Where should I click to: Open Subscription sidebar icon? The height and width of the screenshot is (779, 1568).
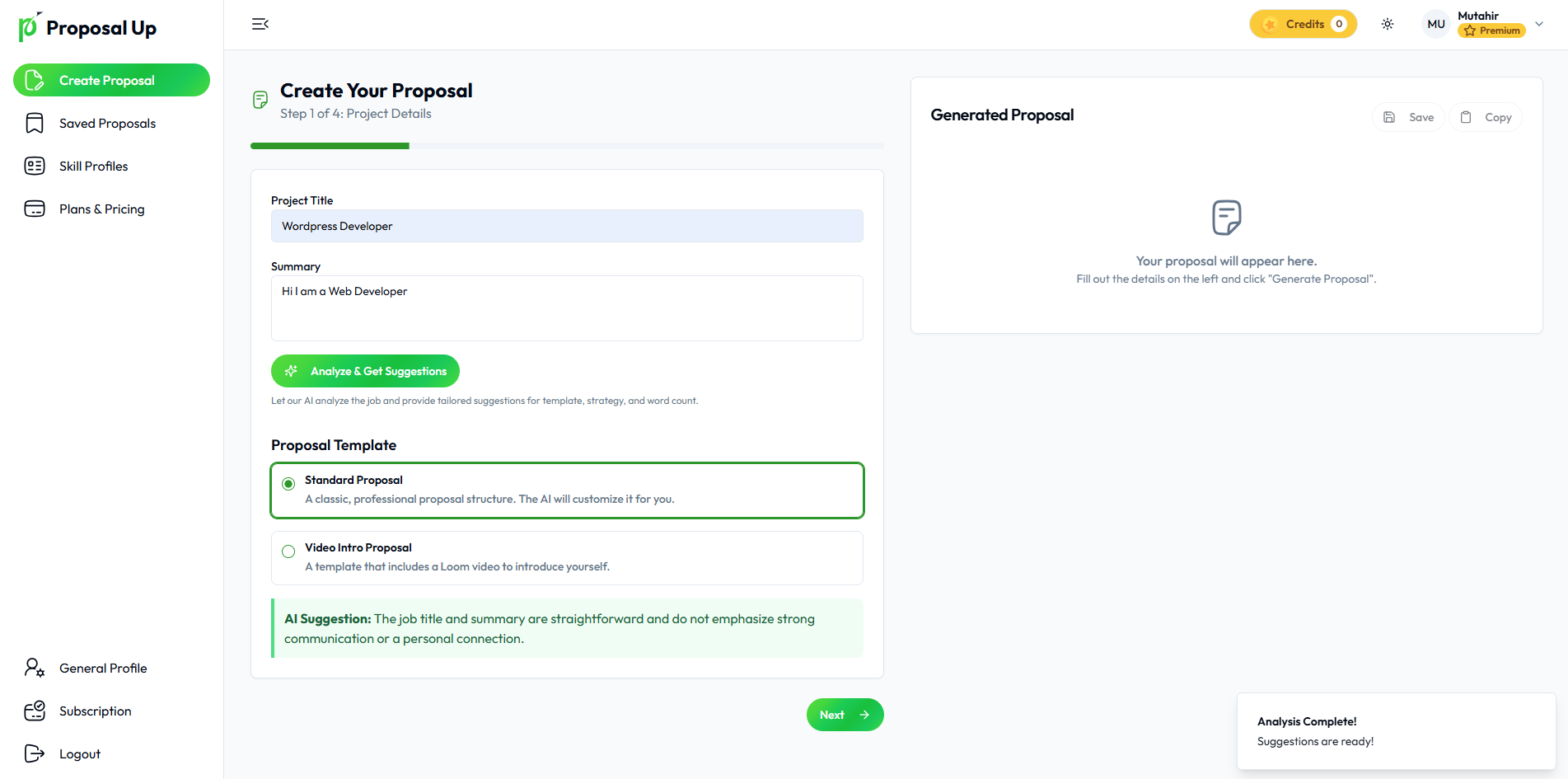[x=35, y=711]
